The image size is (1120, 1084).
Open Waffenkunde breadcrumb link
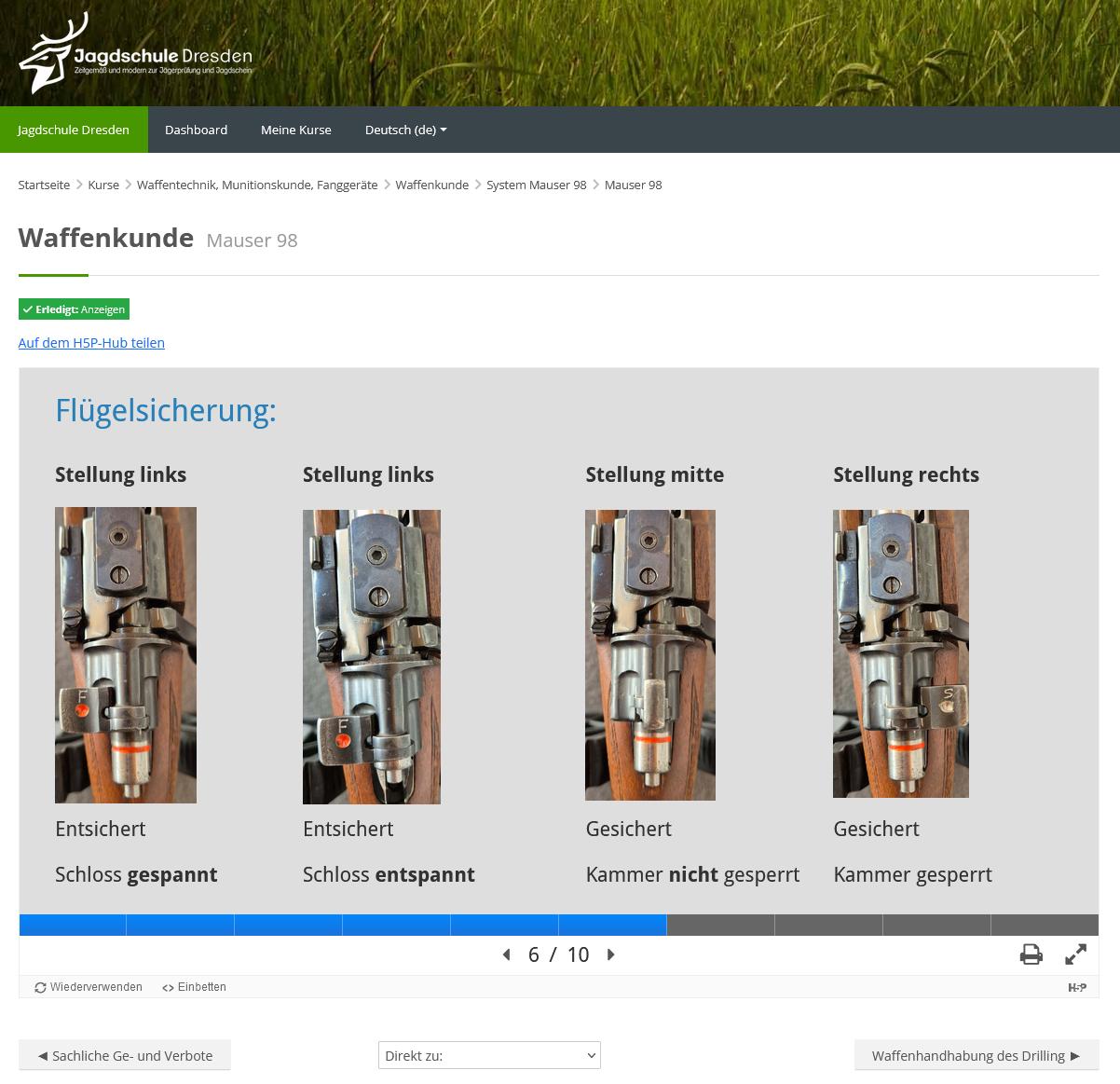click(431, 185)
